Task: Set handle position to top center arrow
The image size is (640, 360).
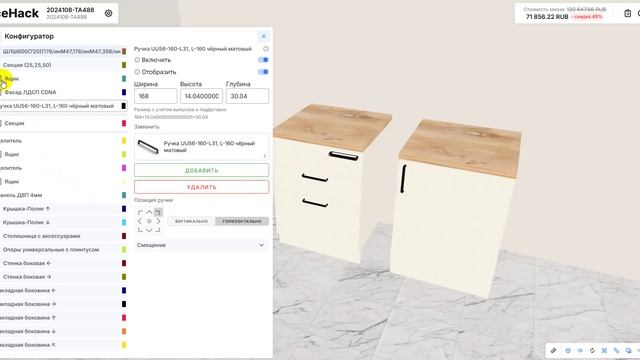Action: pos(149,212)
